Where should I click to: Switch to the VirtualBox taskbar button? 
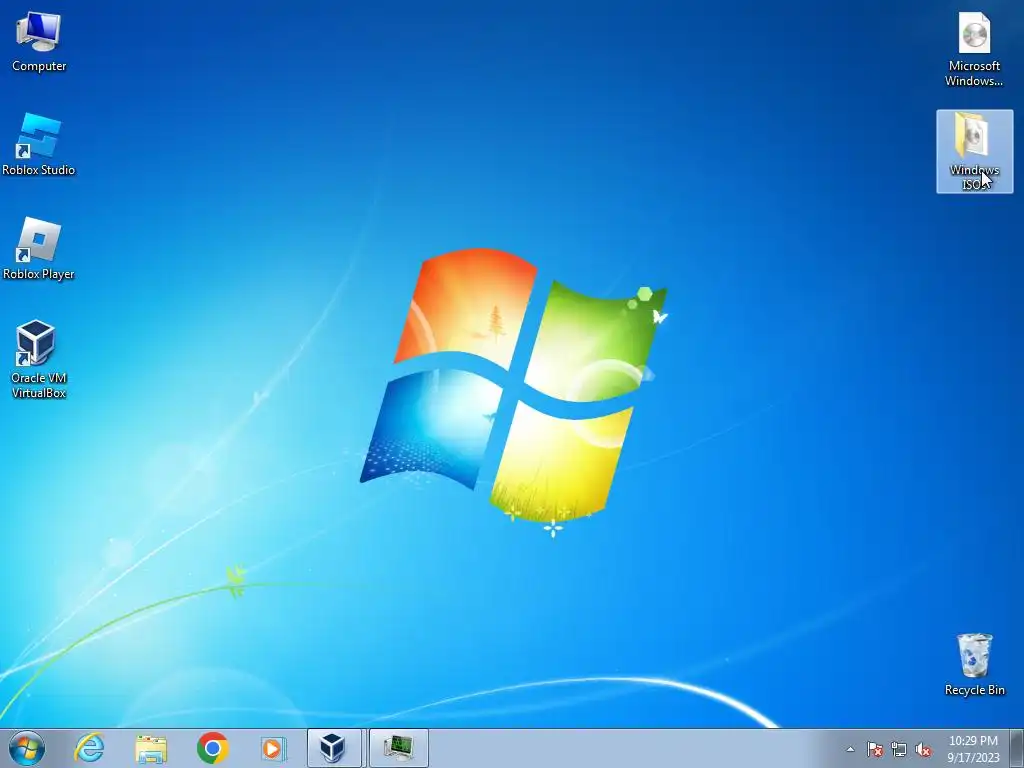pos(334,748)
